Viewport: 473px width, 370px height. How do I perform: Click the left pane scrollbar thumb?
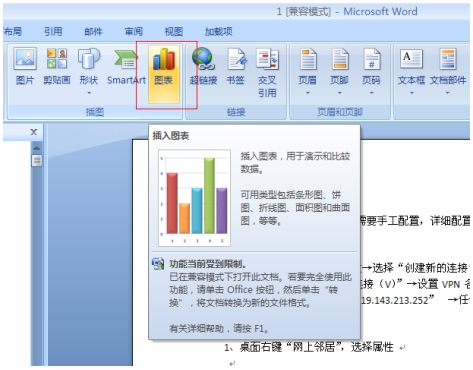tap(37, 161)
